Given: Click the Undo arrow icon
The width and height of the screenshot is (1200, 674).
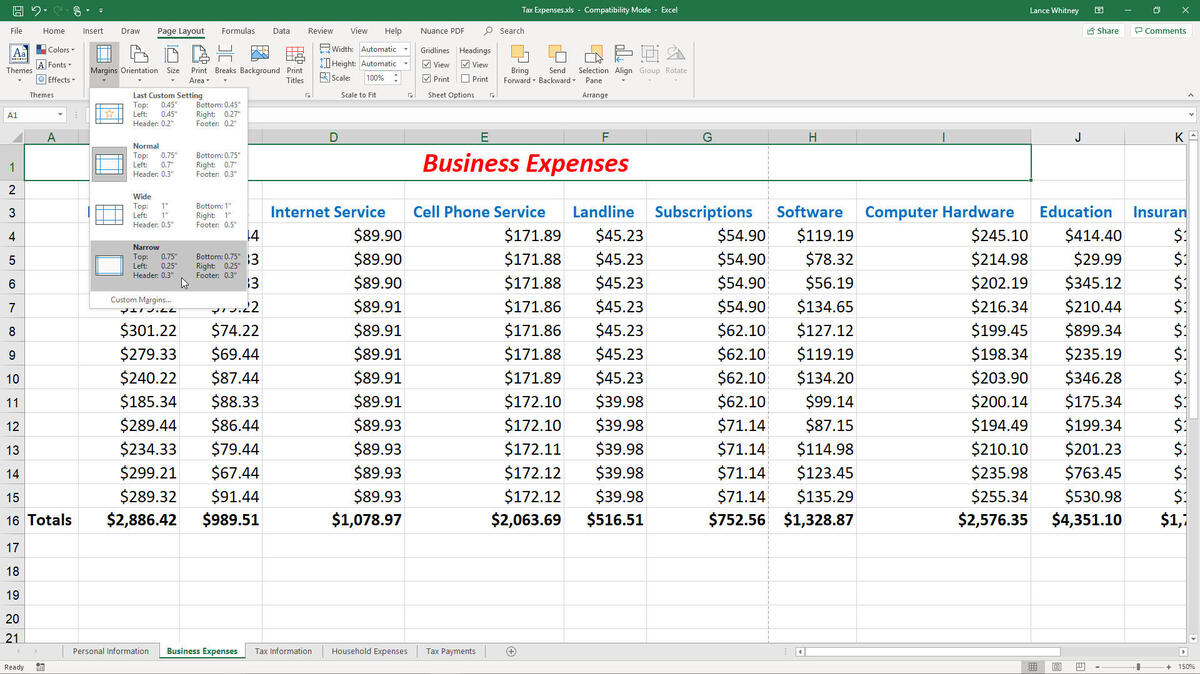Looking at the screenshot, I should coord(36,11).
